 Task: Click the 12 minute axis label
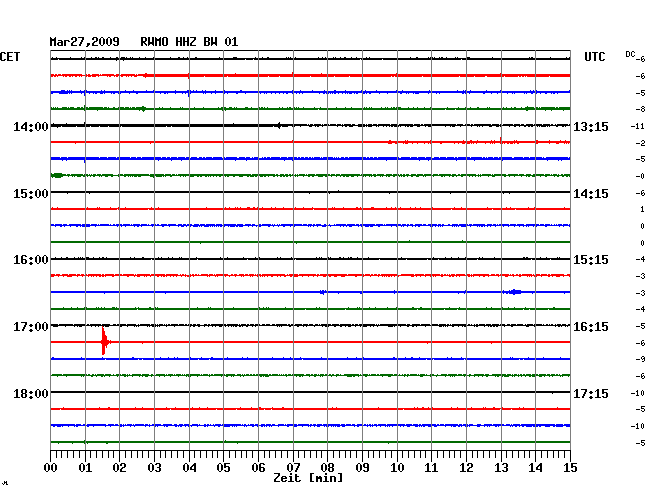pyautogui.click(x=466, y=468)
